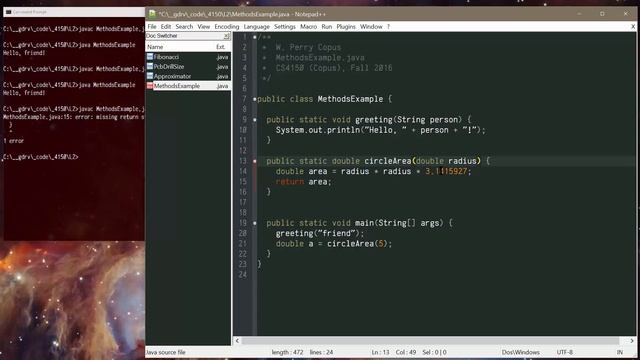Collapse the circleArea method fold at line 13

click(x=255, y=161)
